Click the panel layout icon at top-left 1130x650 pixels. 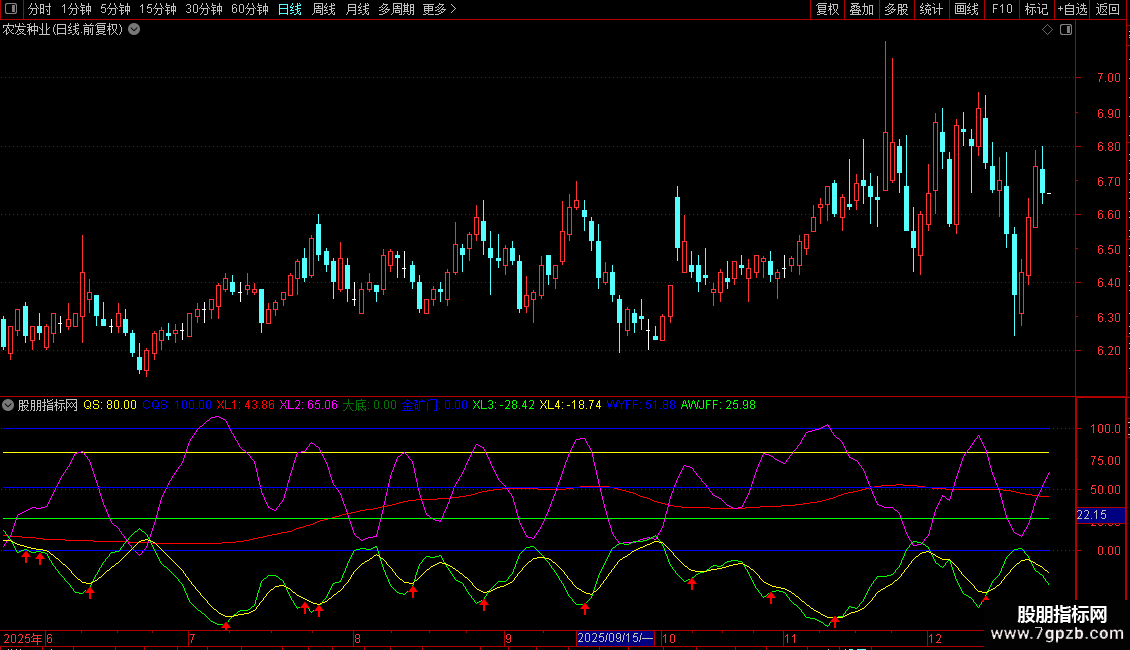tap(12, 9)
